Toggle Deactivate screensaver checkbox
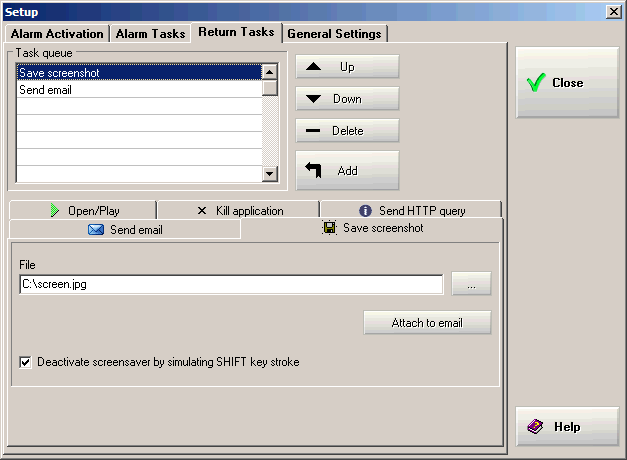Screen dimensions: 627x460 26,362
